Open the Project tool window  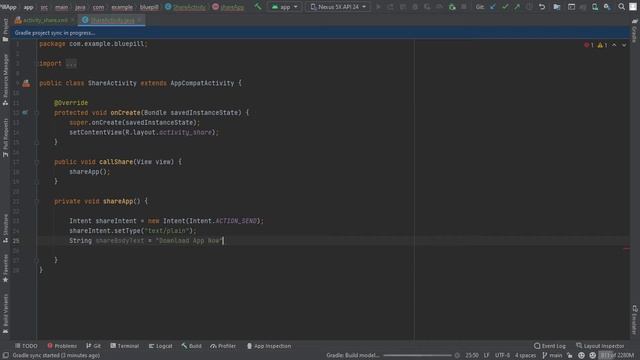[x=5, y=30]
